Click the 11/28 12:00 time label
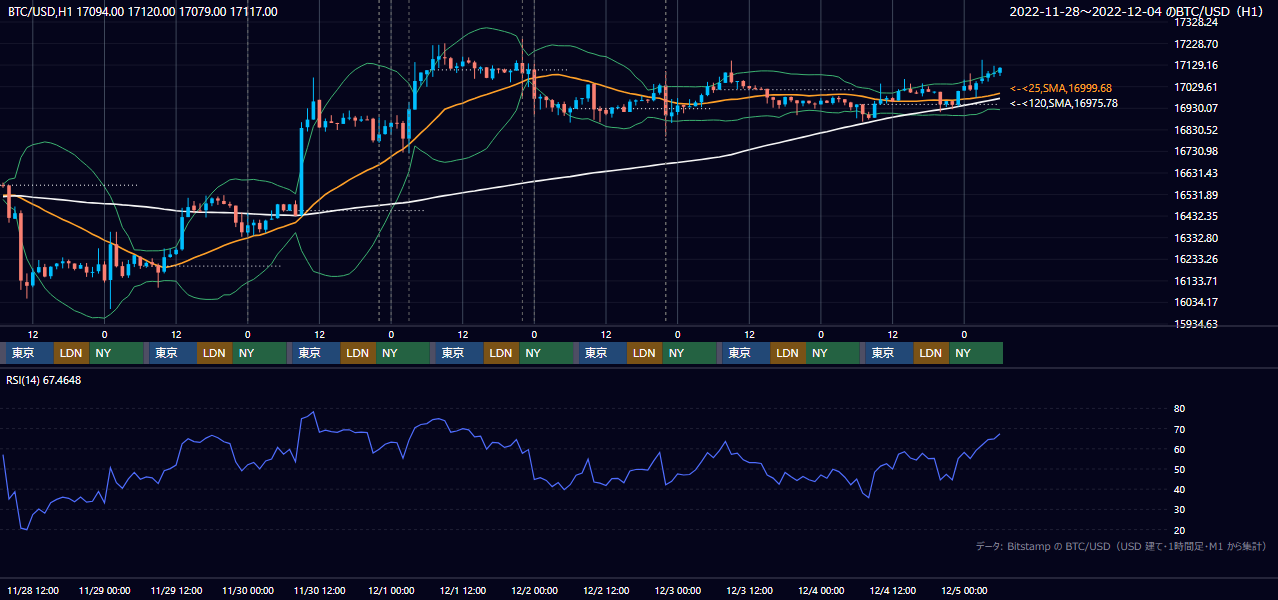 pos(33,590)
